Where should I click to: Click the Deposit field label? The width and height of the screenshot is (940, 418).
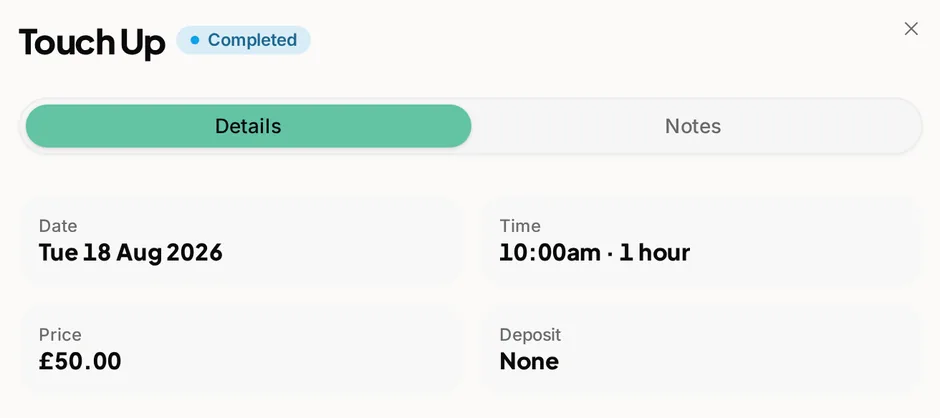pos(531,335)
